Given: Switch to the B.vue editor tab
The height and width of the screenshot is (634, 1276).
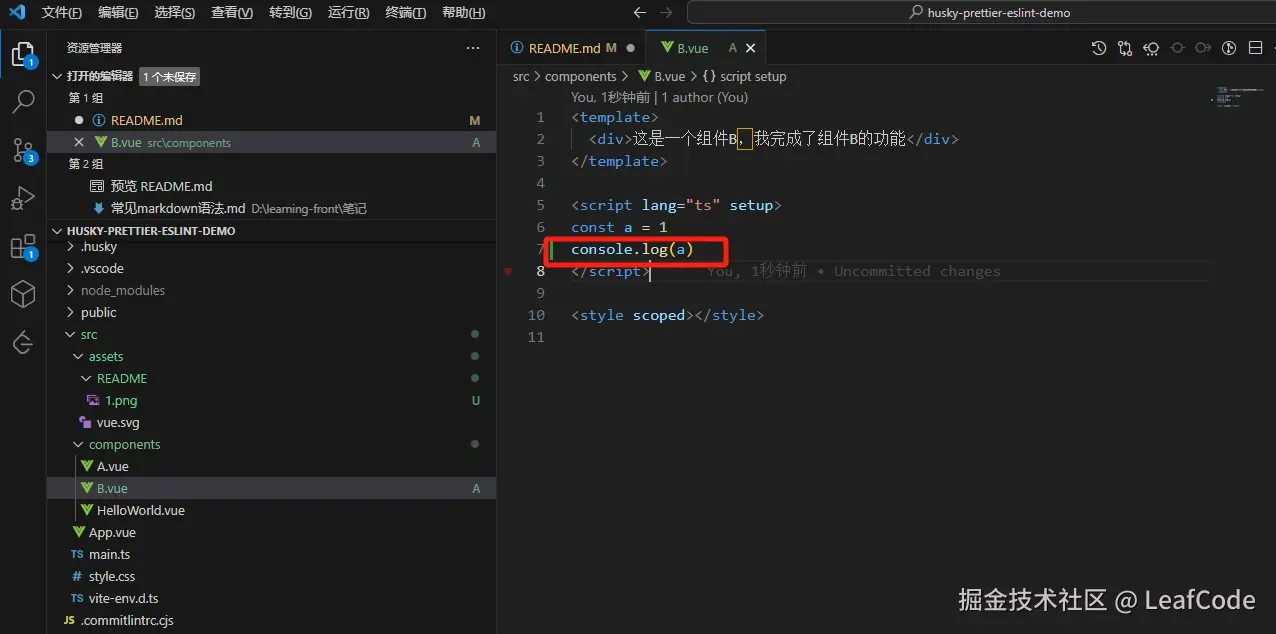Looking at the screenshot, I should coord(706,48).
